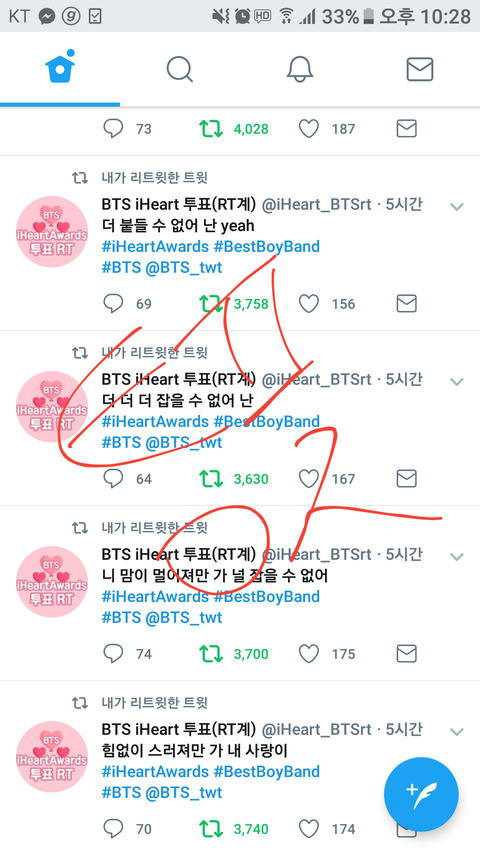Open the iHeartAwards profile avatar of third tweet
The height and width of the screenshot is (853, 480).
pyautogui.click(x=52, y=582)
